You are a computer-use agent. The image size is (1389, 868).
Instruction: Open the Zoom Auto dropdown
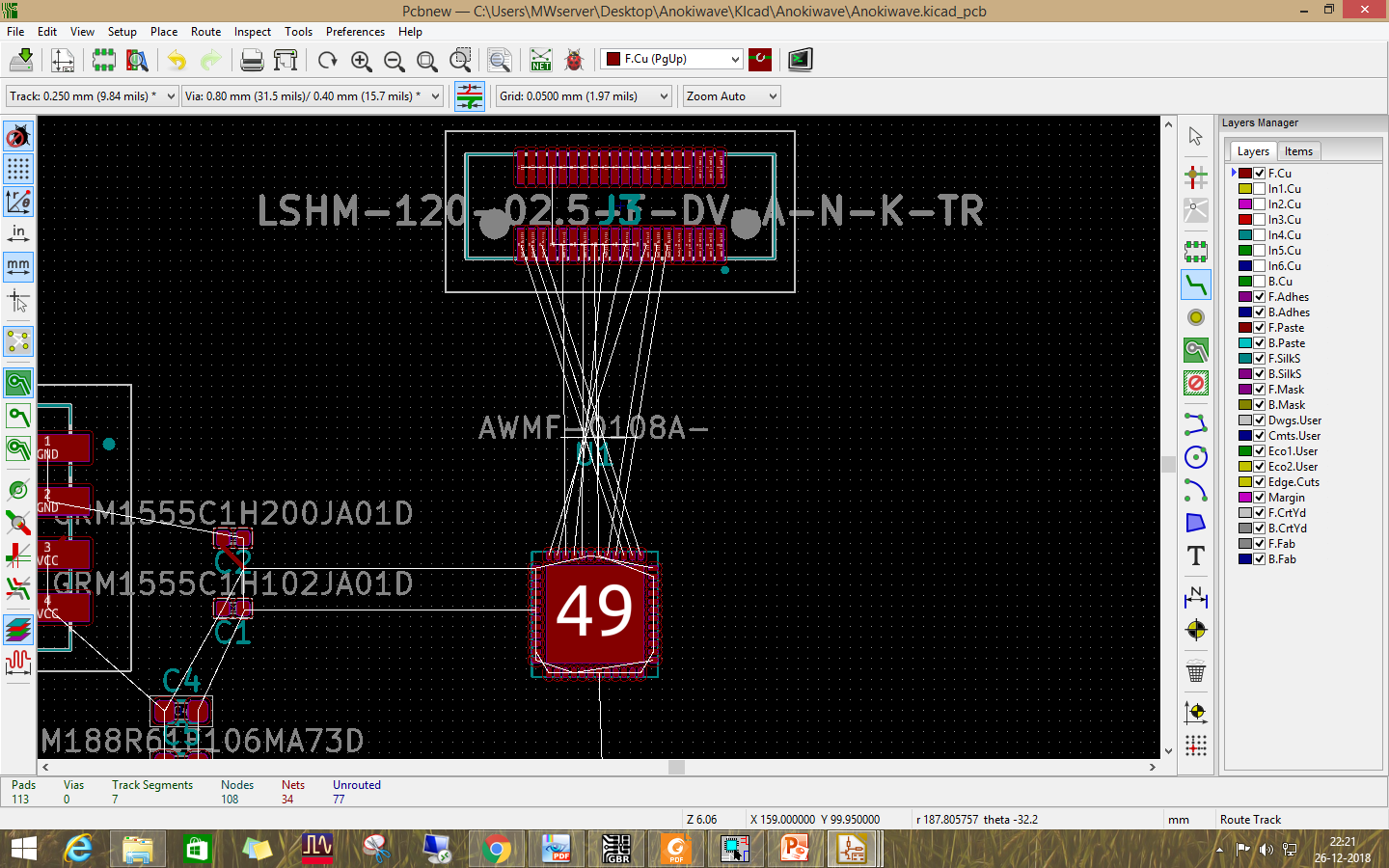(x=731, y=96)
